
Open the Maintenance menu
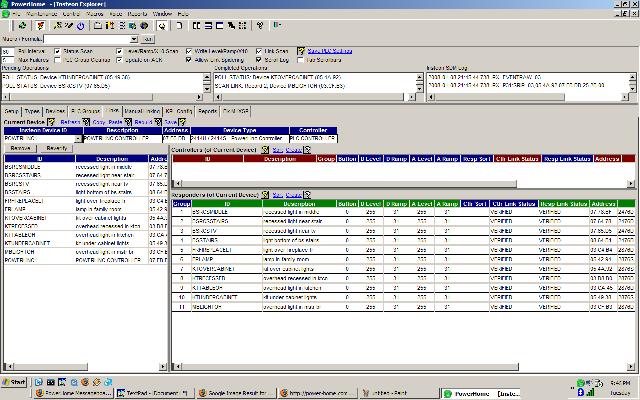pos(42,13)
